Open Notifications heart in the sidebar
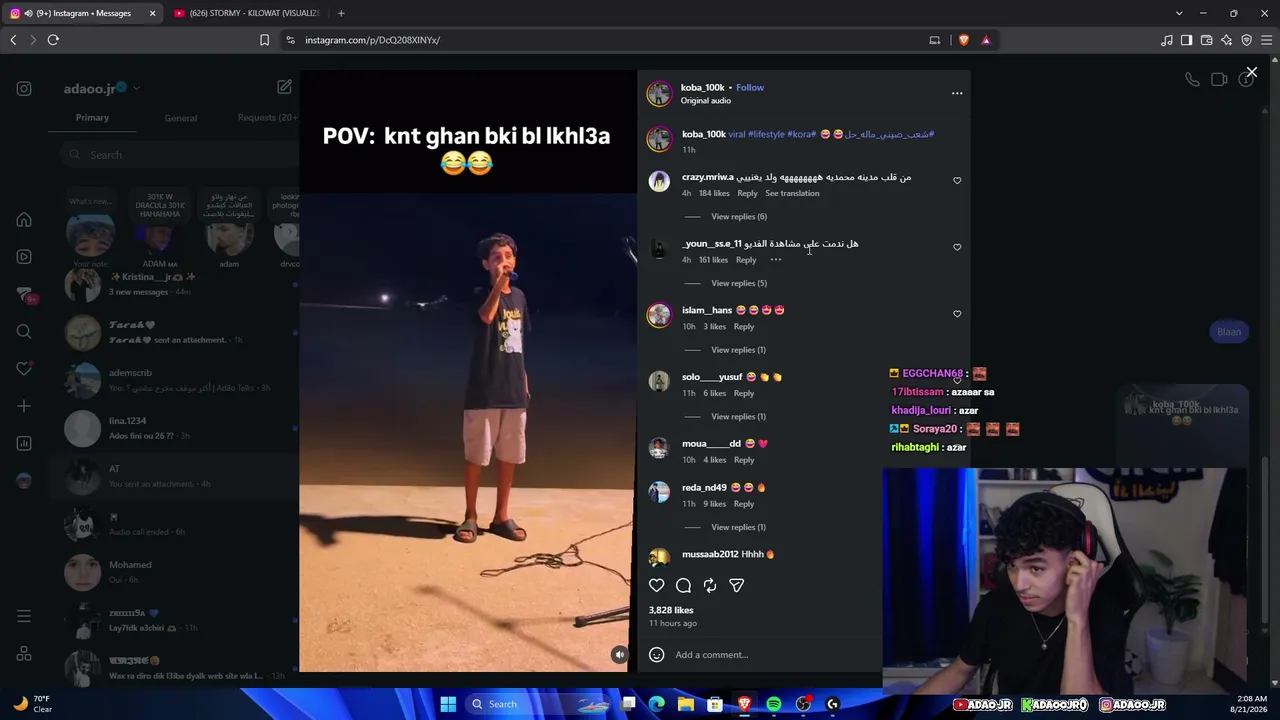Viewport: 1280px width, 720px height. point(24,369)
